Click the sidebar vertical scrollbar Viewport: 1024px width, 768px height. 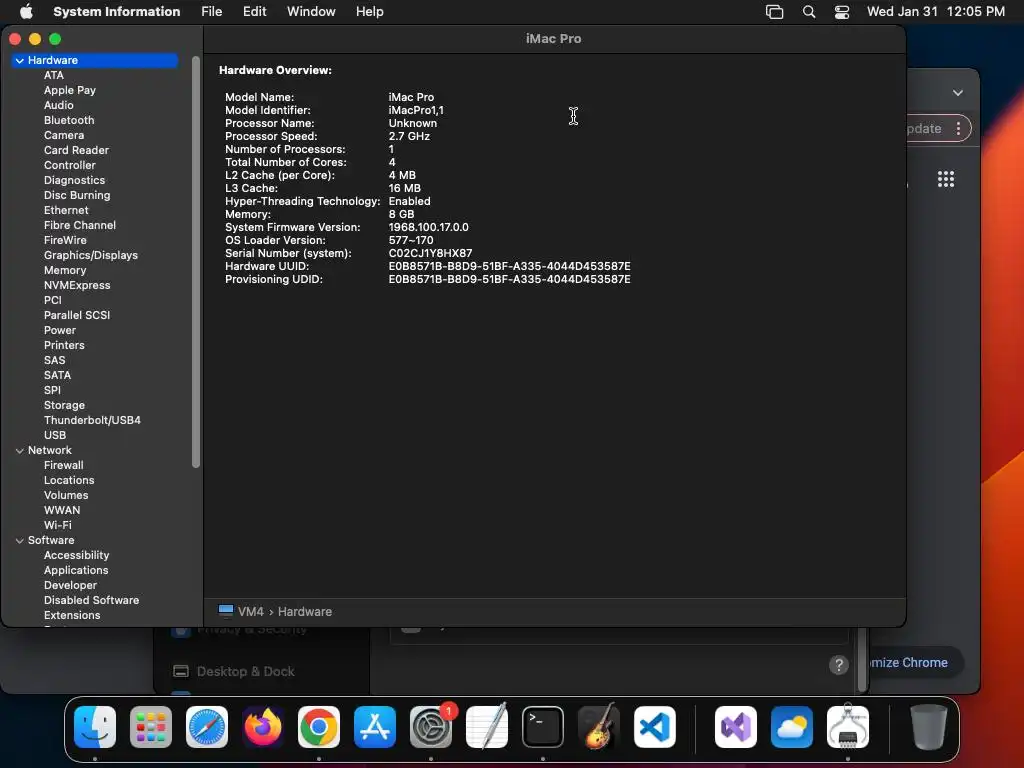[195, 262]
